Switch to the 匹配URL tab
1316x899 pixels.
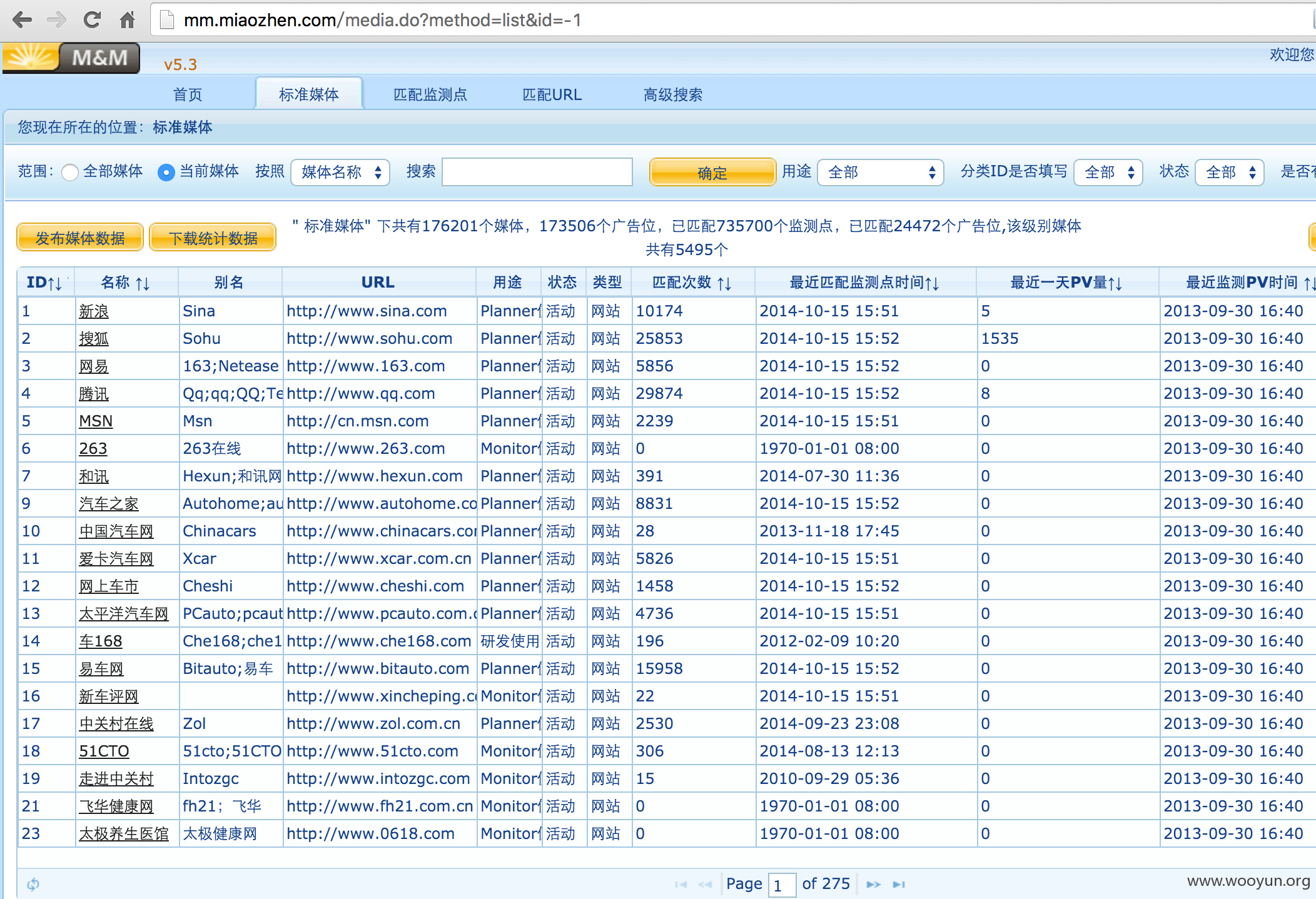552,94
